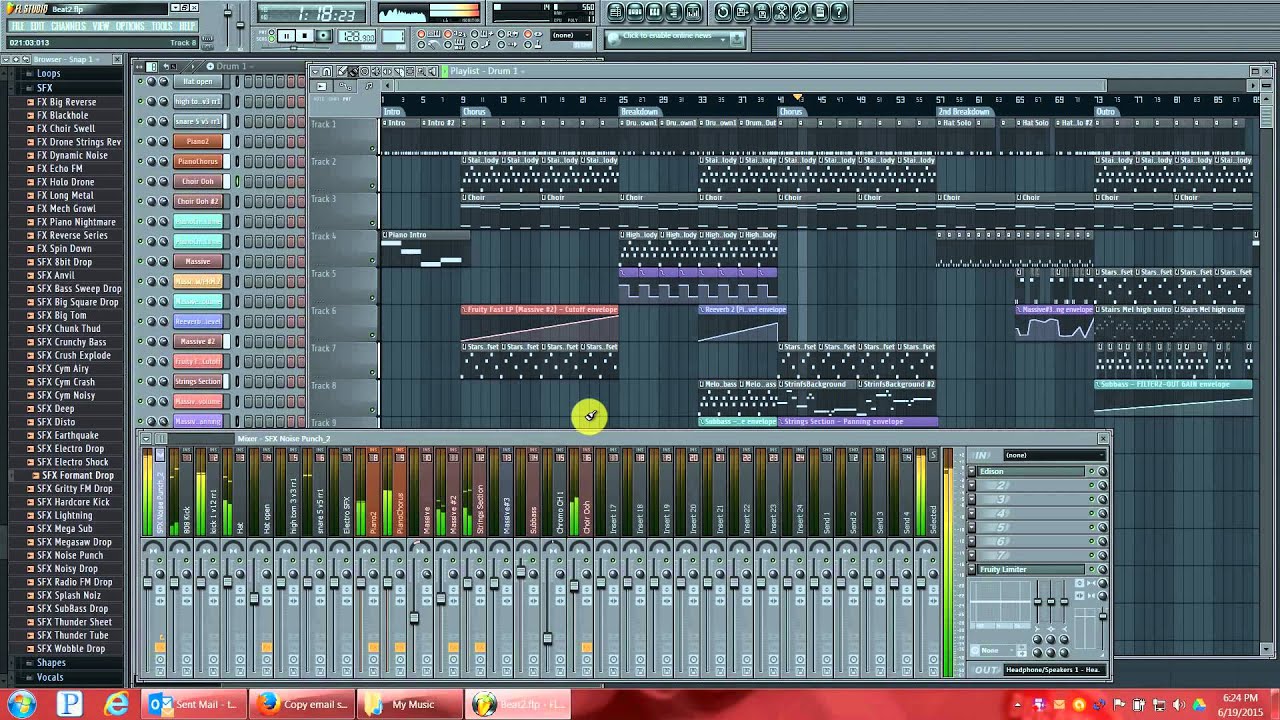Viewport: 1280px width, 720px height.
Task: Select the delete tool in Playlist toolbar
Action: 364,71
